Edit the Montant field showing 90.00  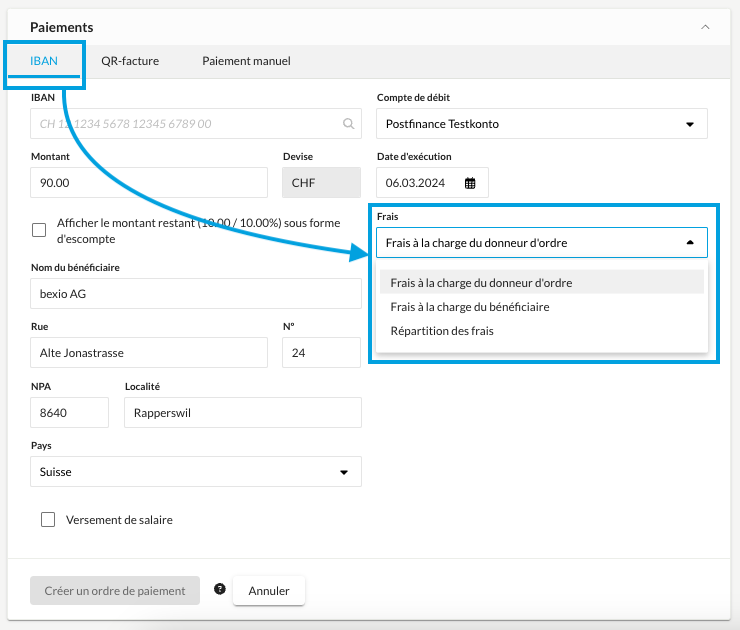pyautogui.click(x=149, y=183)
